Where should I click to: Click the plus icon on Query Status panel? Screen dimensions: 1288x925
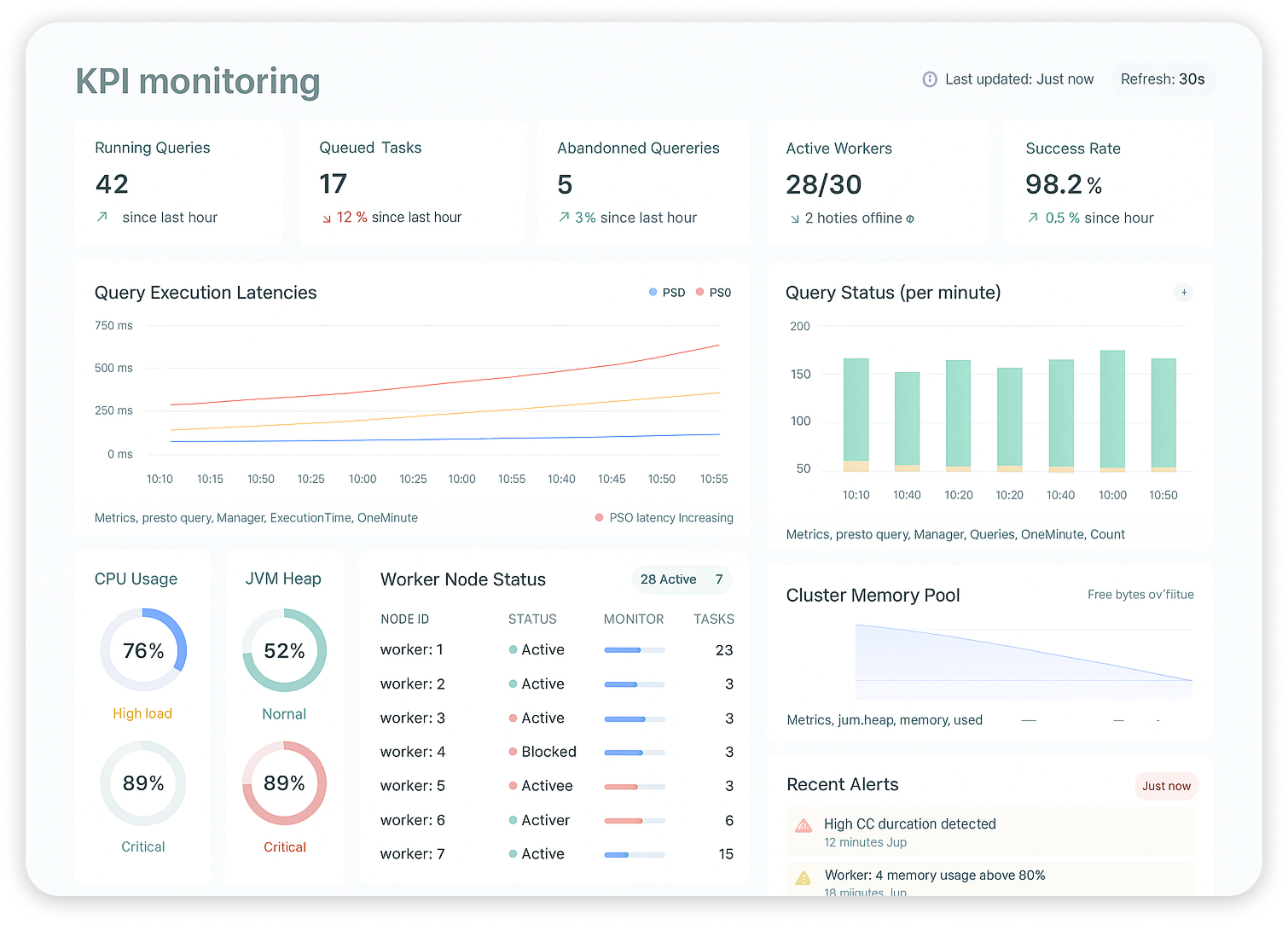1183,293
